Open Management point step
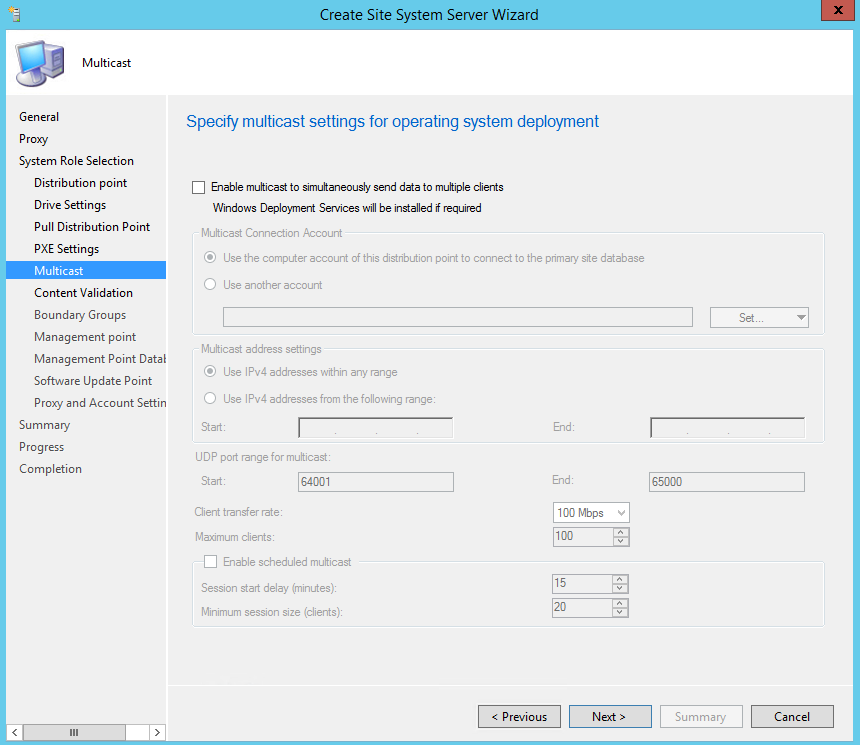Image resolution: width=860 pixels, height=745 pixels. (85, 337)
